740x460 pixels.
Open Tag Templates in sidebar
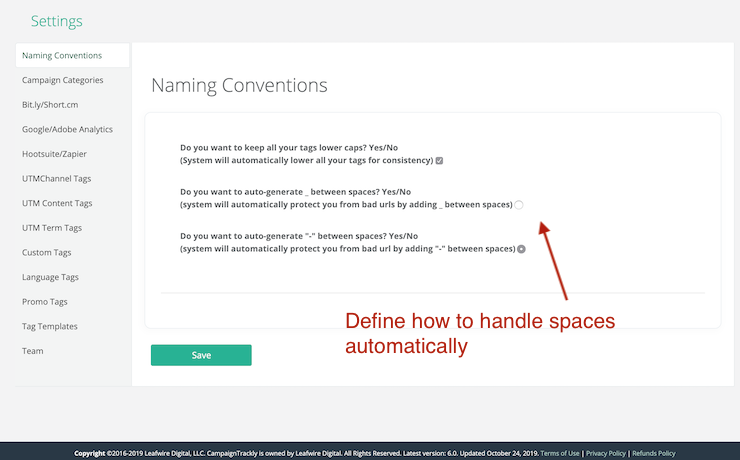pyautogui.click(x=49, y=326)
